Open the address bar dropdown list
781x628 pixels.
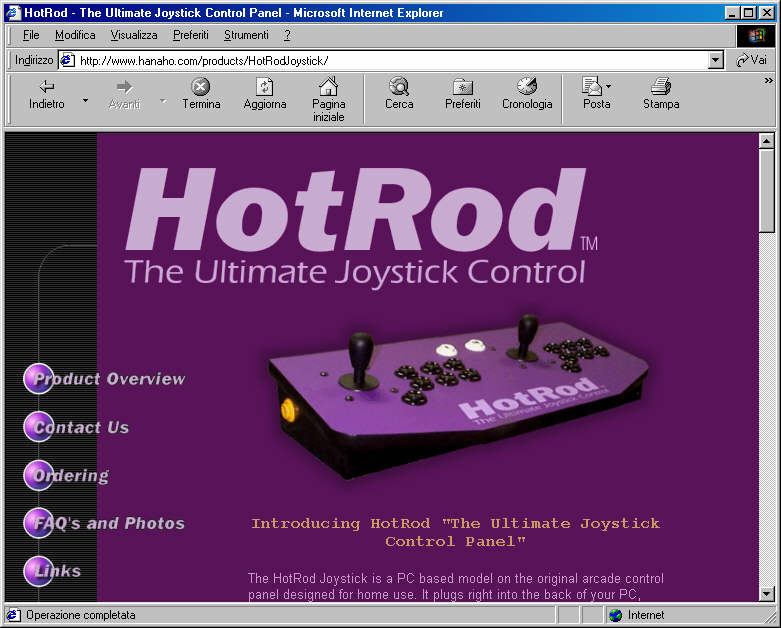pos(715,61)
